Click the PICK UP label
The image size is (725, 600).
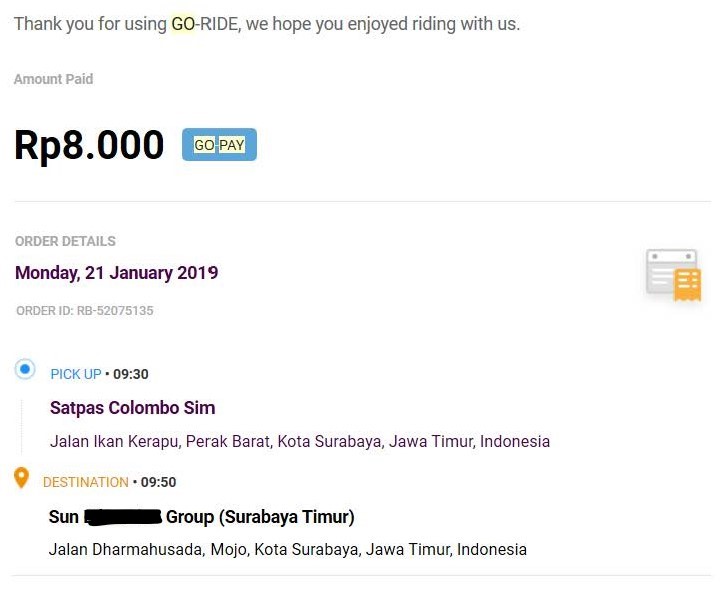pos(76,374)
